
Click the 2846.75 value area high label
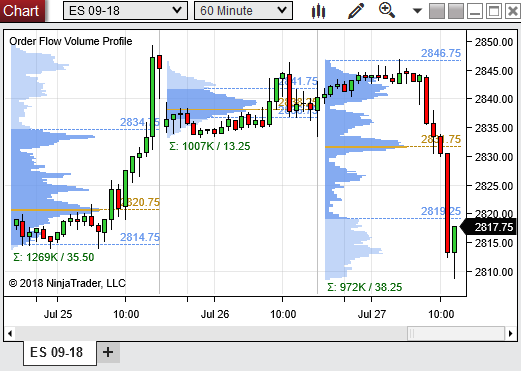[x=441, y=53]
